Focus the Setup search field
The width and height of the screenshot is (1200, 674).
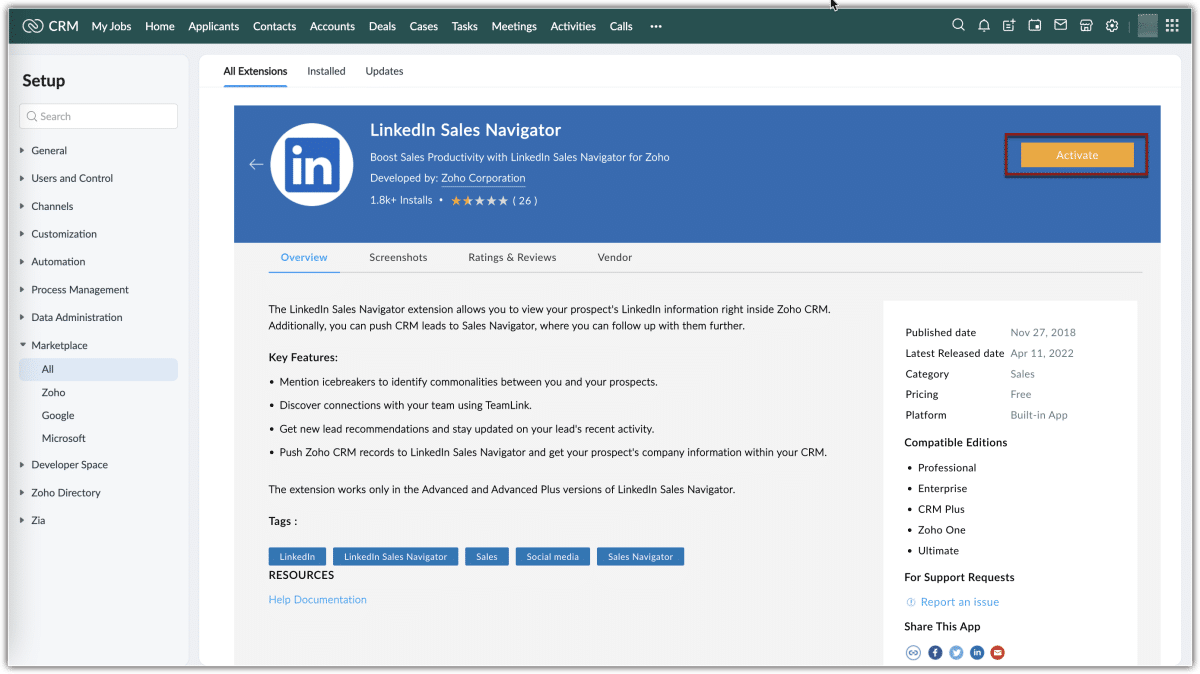tap(98, 116)
